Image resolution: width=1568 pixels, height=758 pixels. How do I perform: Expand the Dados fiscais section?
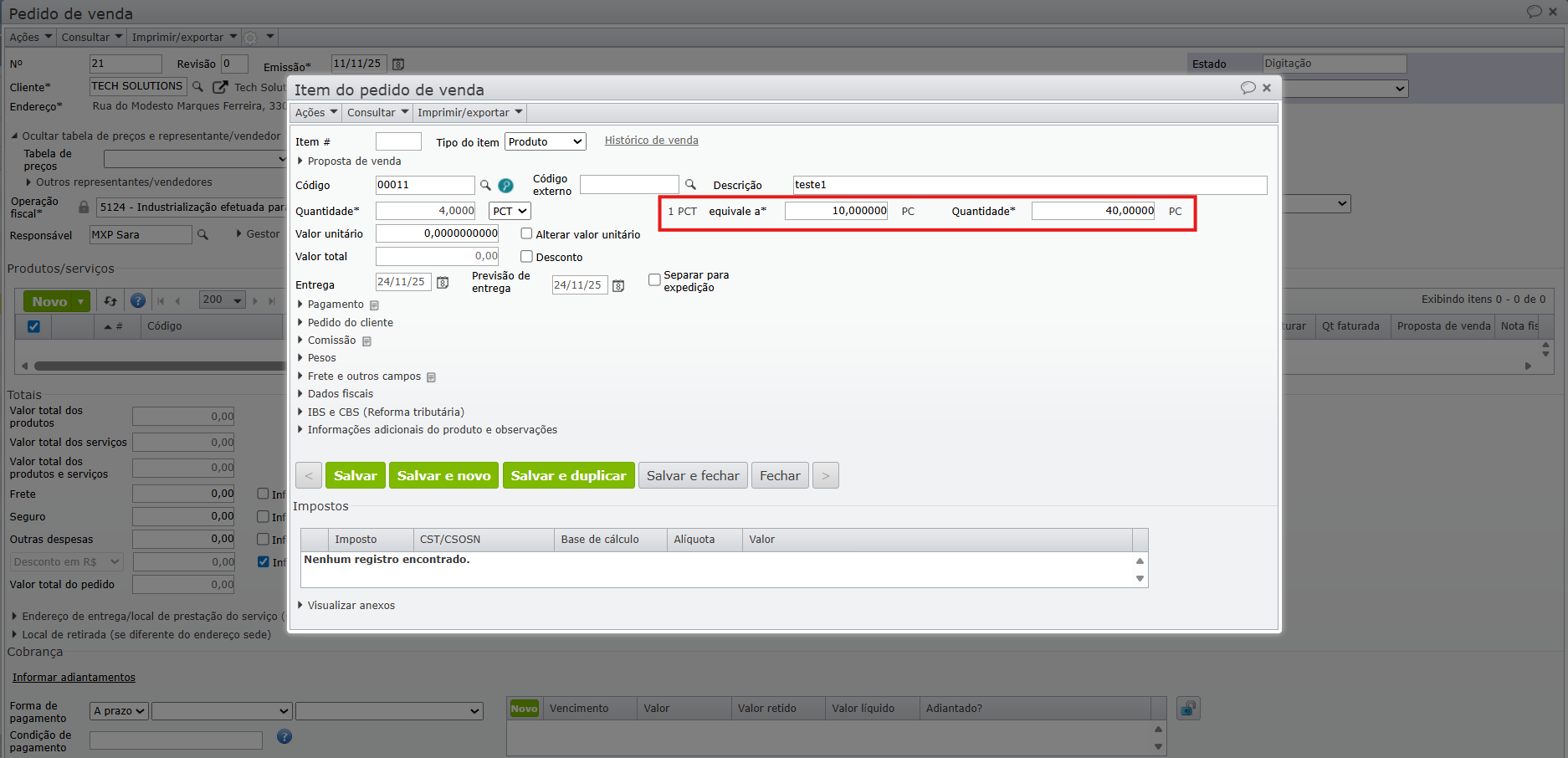pyautogui.click(x=336, y=394)
